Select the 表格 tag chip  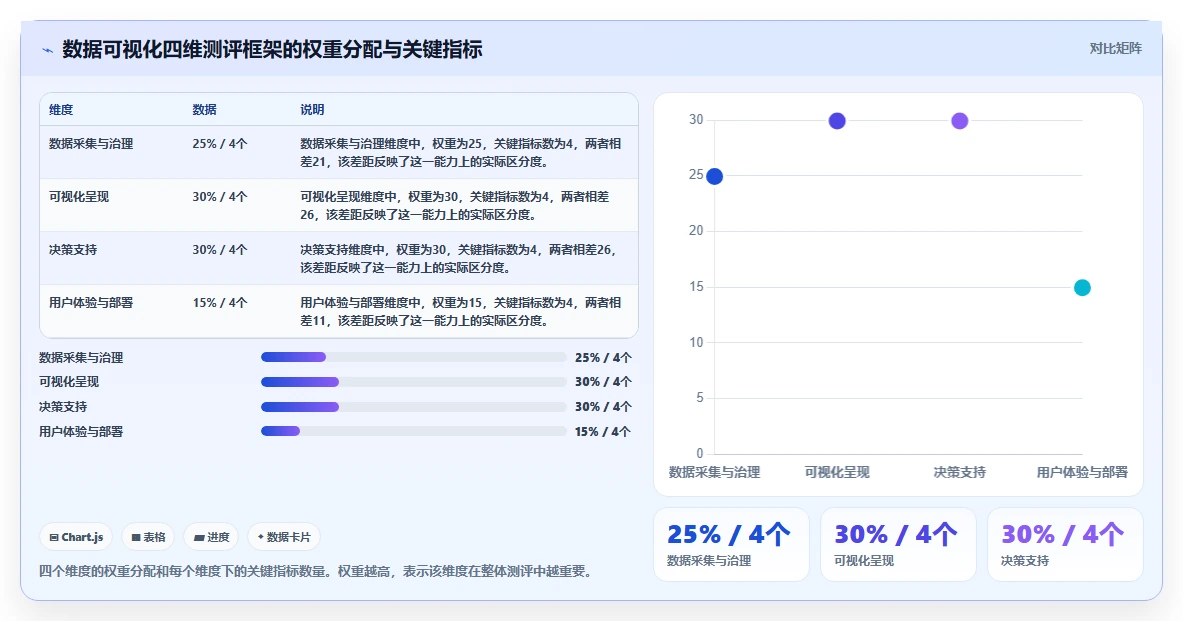click(149, 537)
